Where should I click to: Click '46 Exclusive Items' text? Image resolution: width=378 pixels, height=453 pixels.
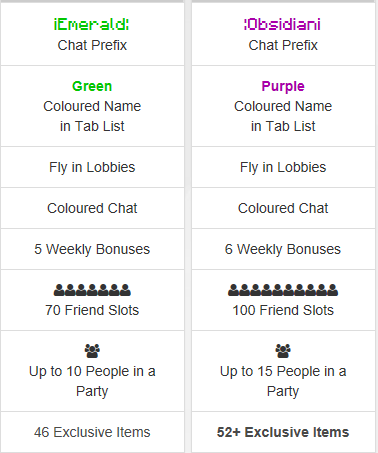92,432
